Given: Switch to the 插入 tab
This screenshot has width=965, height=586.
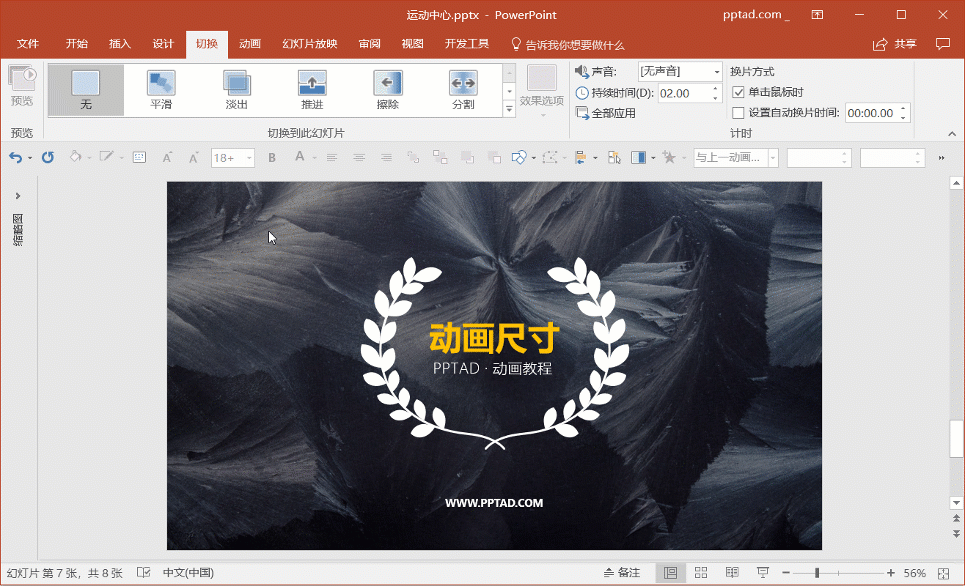Looking at the screenshot, I should click(120, 44).
